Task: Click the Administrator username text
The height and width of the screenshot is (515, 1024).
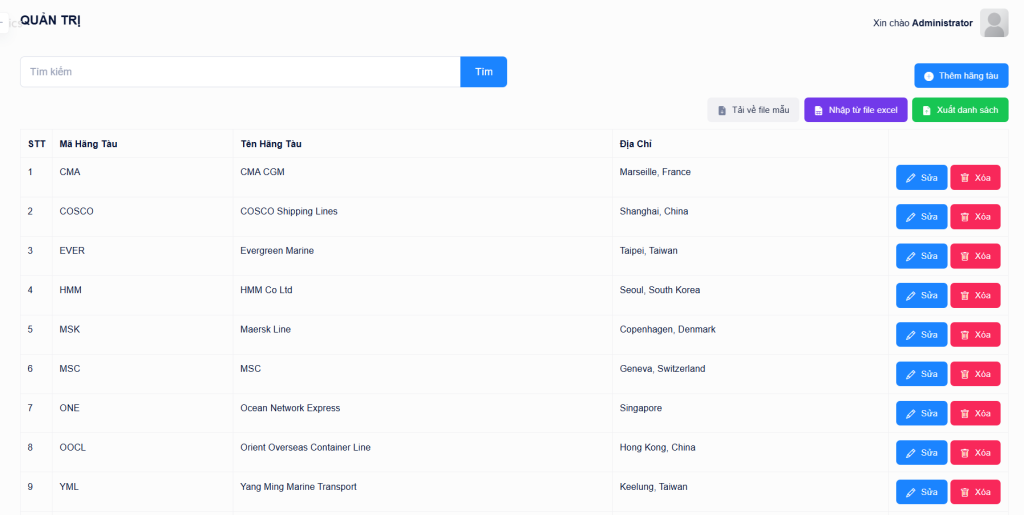Action: 942,23
